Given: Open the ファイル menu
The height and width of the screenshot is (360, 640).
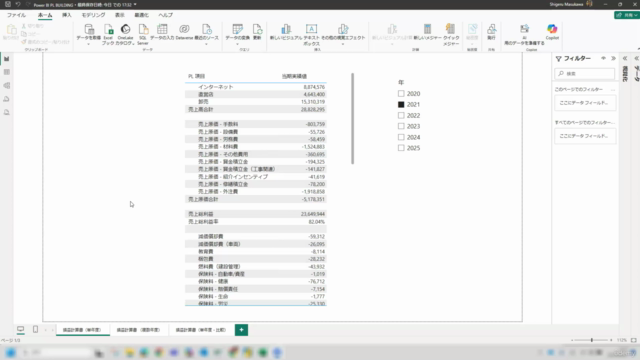Looking at the screenshot, I should pyautogui.click(x=16, y=15).
